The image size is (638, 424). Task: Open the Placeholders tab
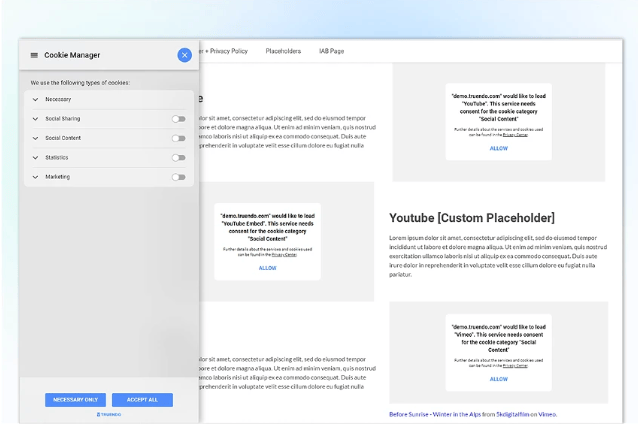click(283, 51)
